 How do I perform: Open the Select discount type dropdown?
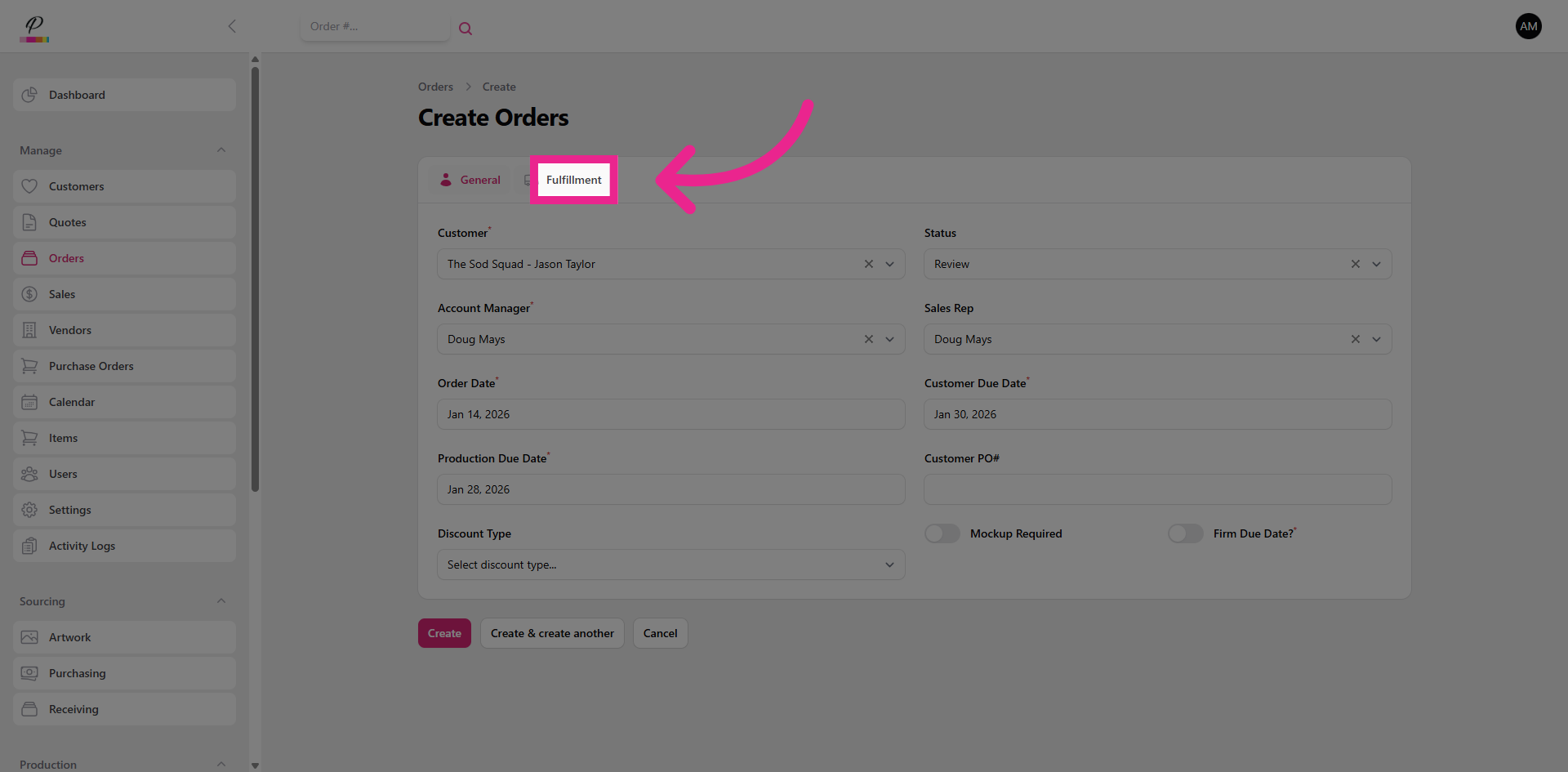click(670, 564)
